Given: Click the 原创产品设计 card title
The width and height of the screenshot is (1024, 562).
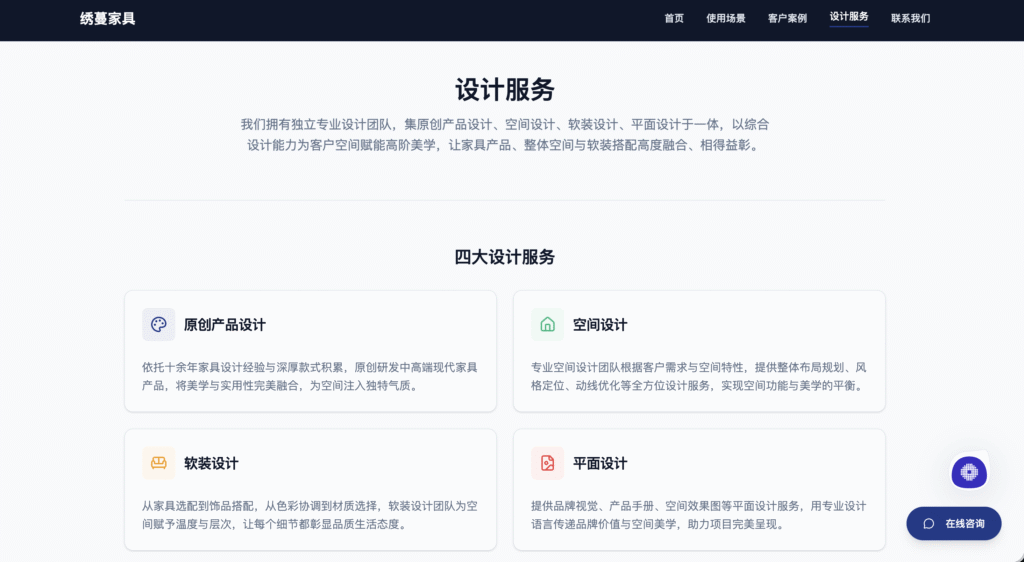Looking at the screenshot, I should (x=224, y=325).
